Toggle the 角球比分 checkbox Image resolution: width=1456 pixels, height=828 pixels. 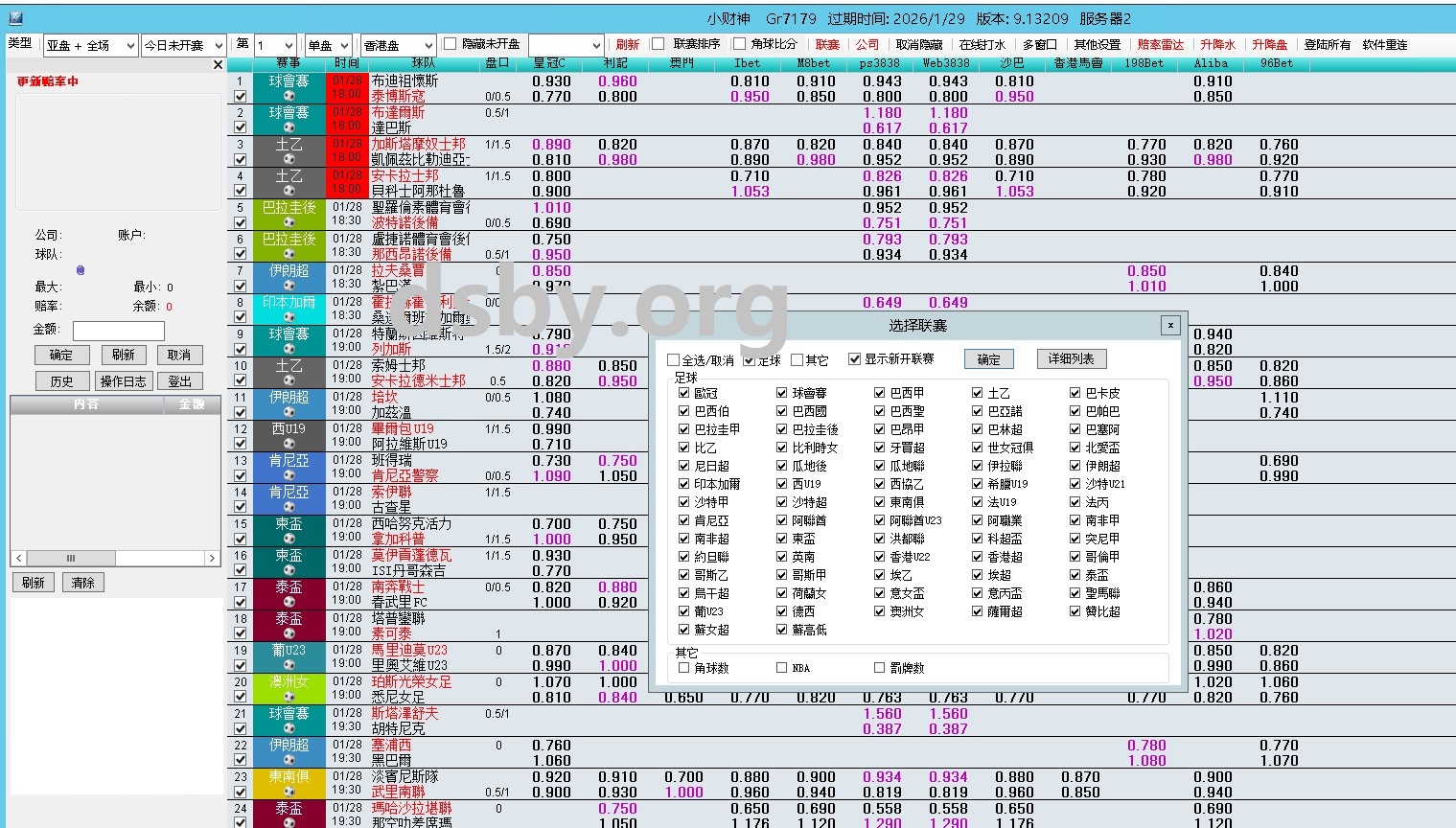739,44
